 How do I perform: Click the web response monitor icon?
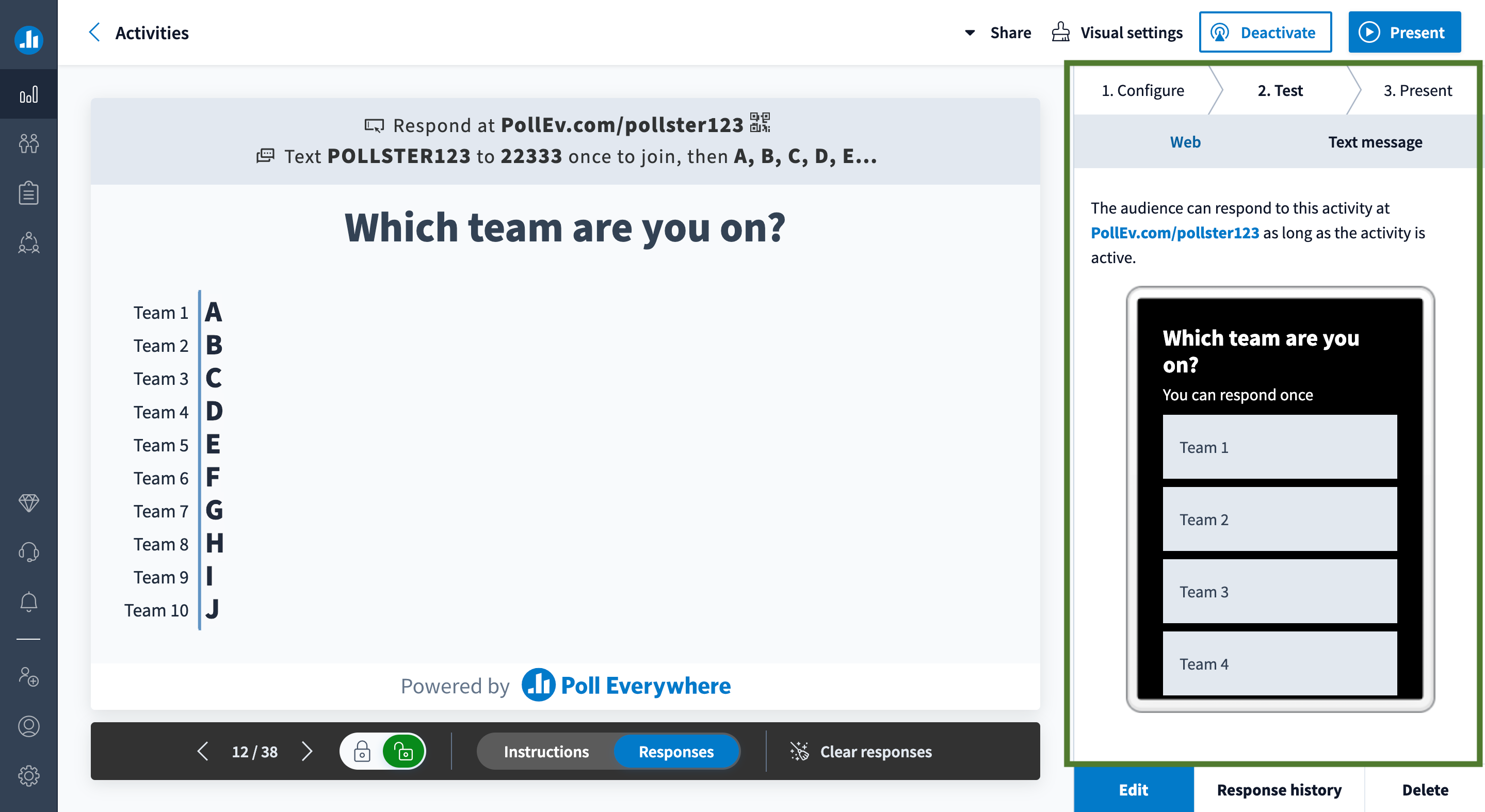tap(374, 125)
